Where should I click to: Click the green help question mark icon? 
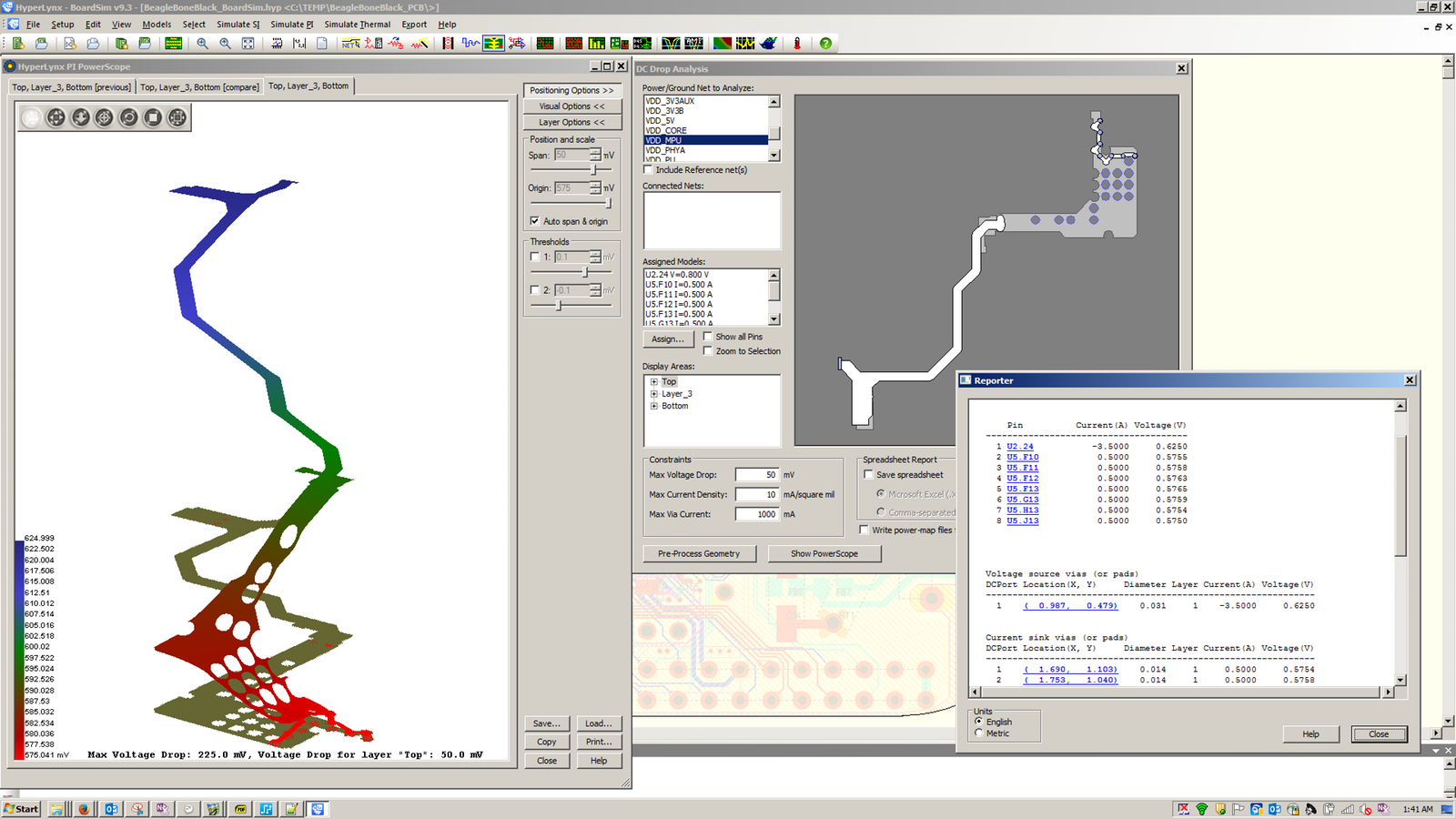click(825, 43)
